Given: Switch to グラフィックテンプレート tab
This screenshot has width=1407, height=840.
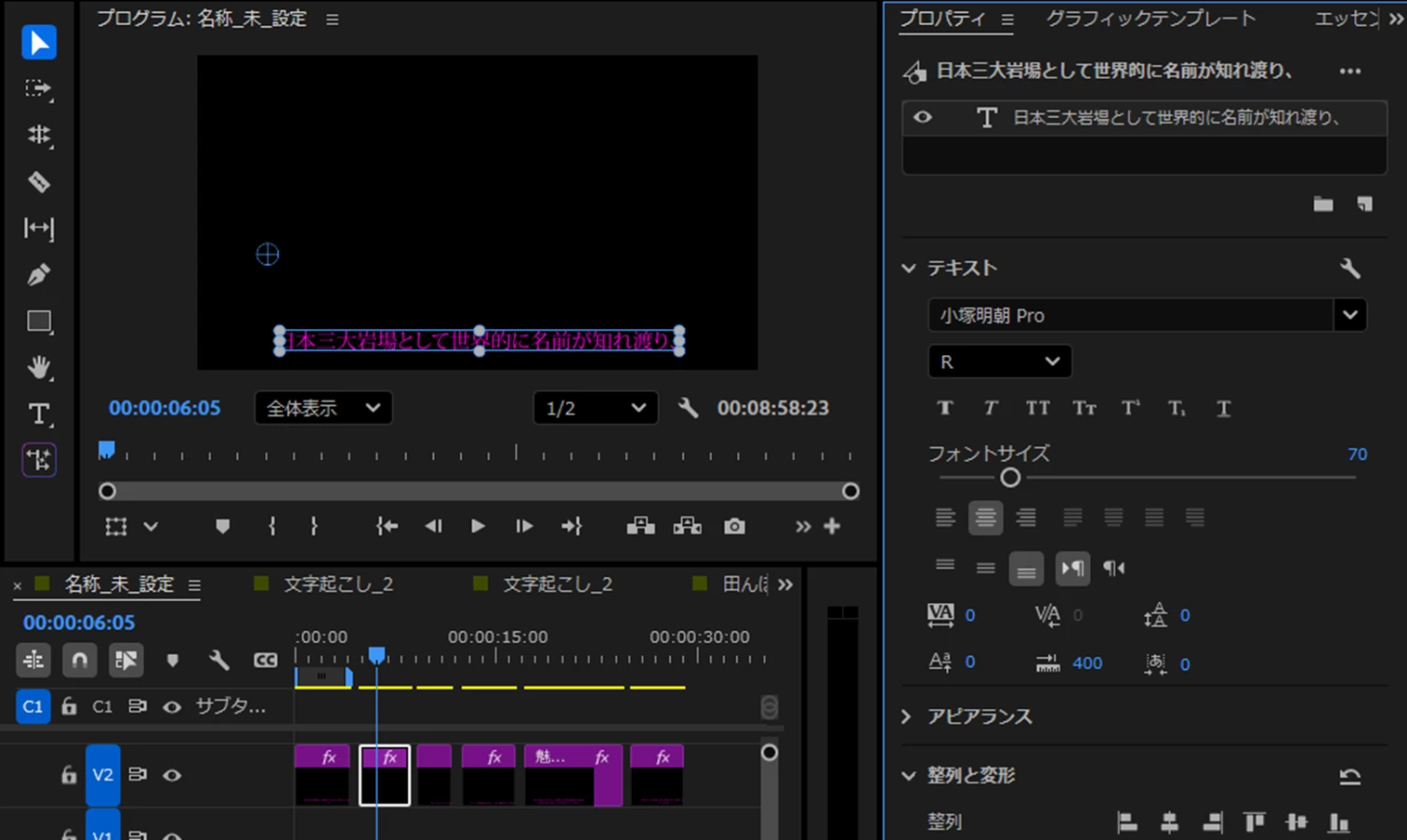Looking at the screenshot, I should click(x=1151, y=19).
